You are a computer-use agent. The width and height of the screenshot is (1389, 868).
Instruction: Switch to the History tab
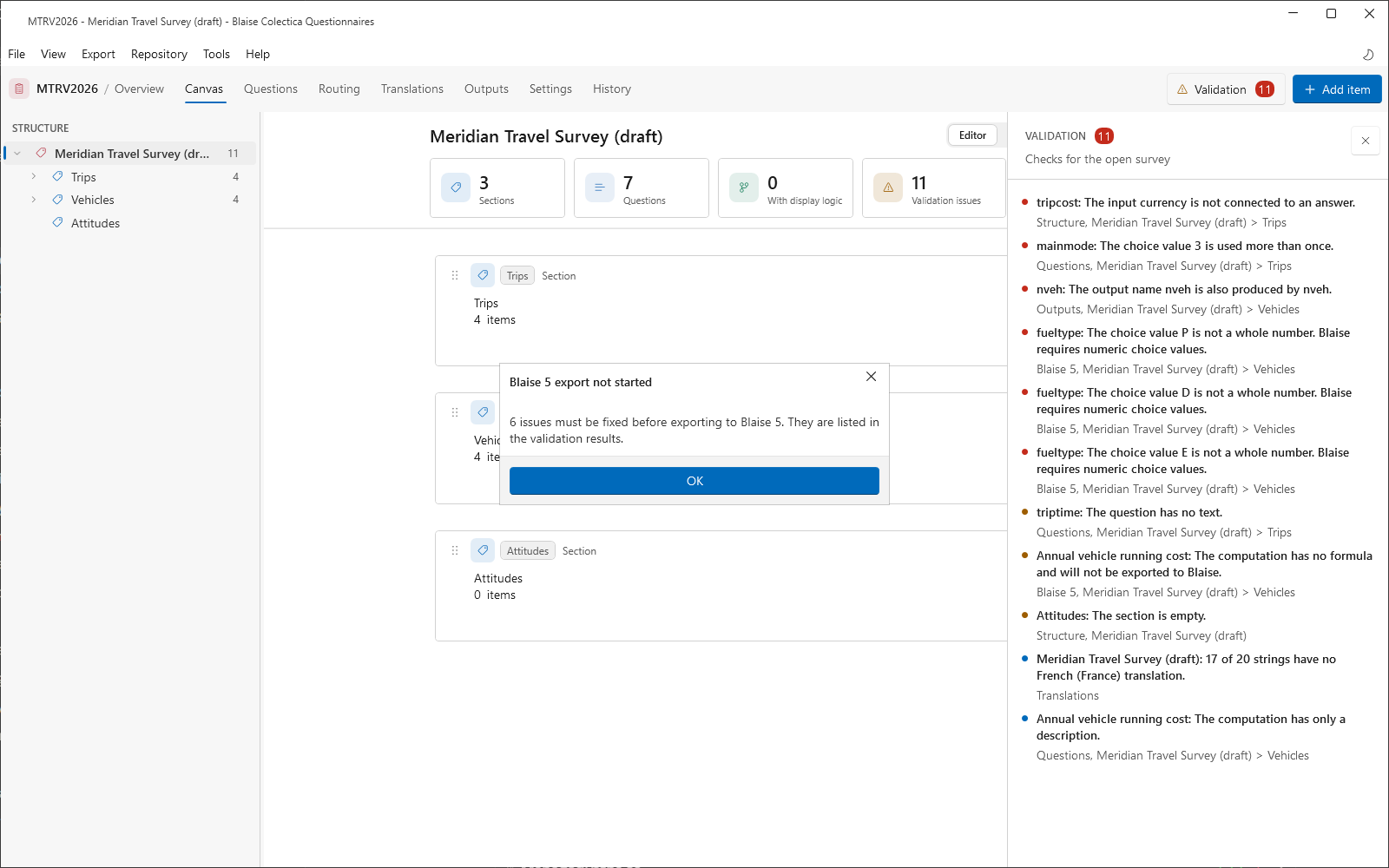point(612,89)
